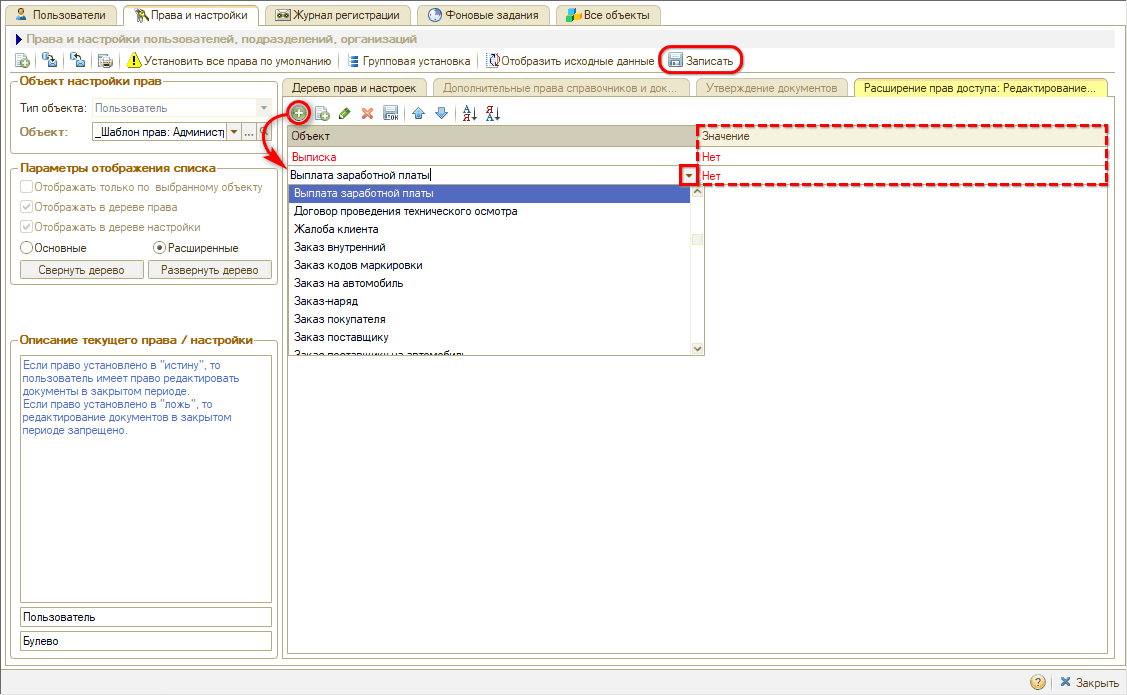1127x695 pixels.
Task: Move row down with the down arrow icon
Action: pyautogui.click(x=441, y=114)
